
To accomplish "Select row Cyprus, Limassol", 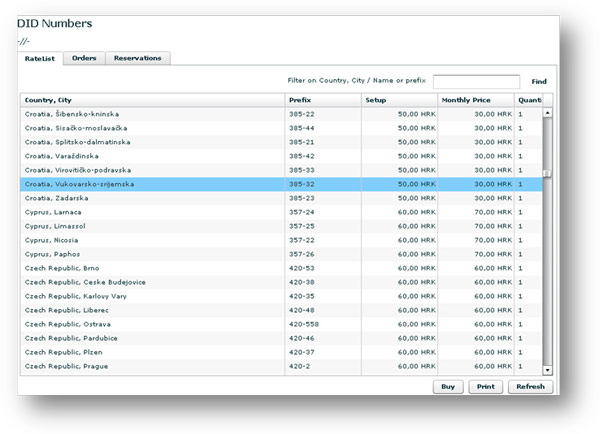I will (281, 226).
